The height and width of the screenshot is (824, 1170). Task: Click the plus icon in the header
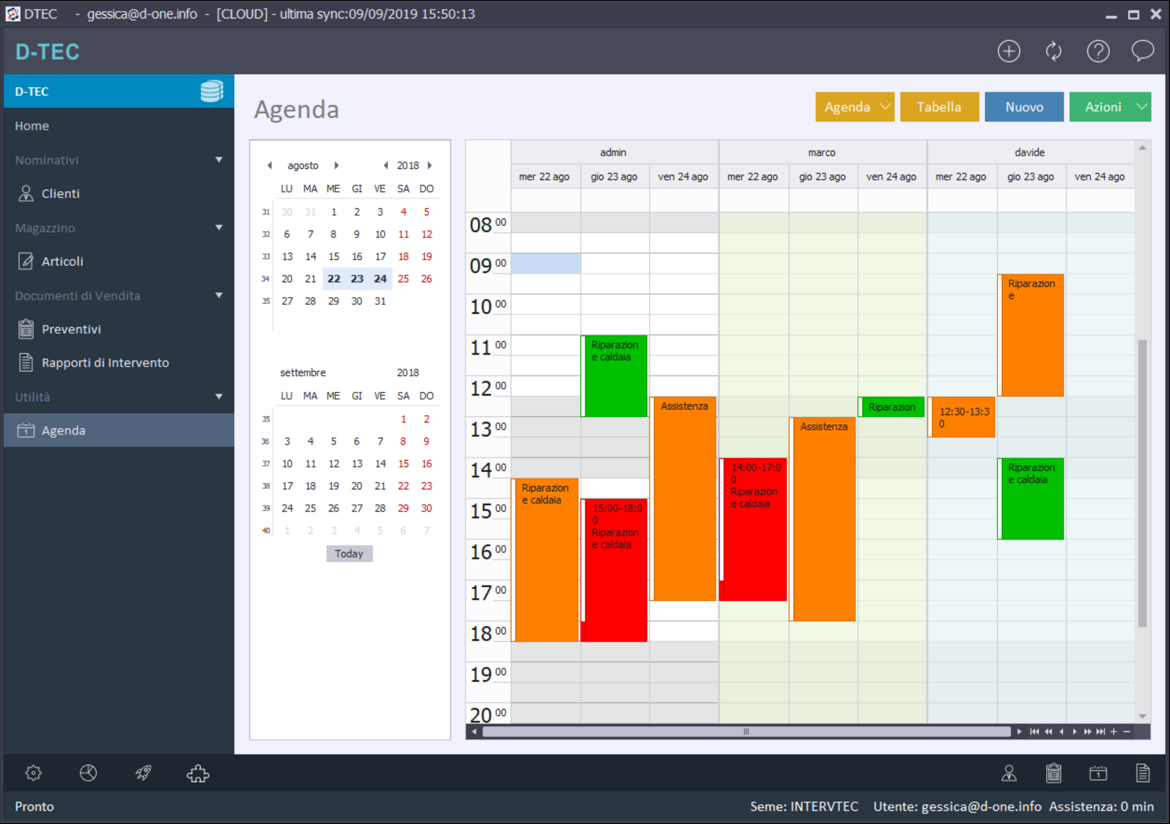(x=1008, y=51)
